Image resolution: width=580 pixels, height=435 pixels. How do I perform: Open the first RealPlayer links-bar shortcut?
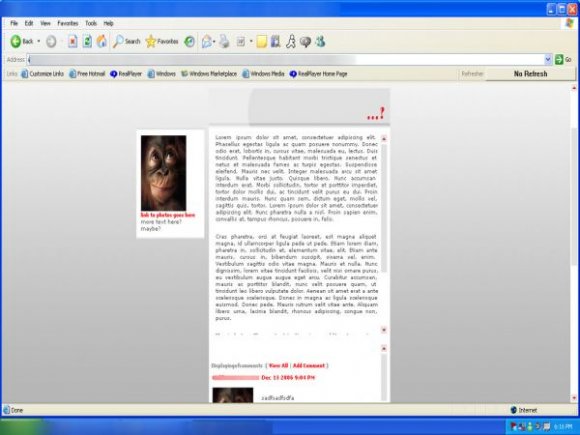pyautogui.click(x=126, y=74)
